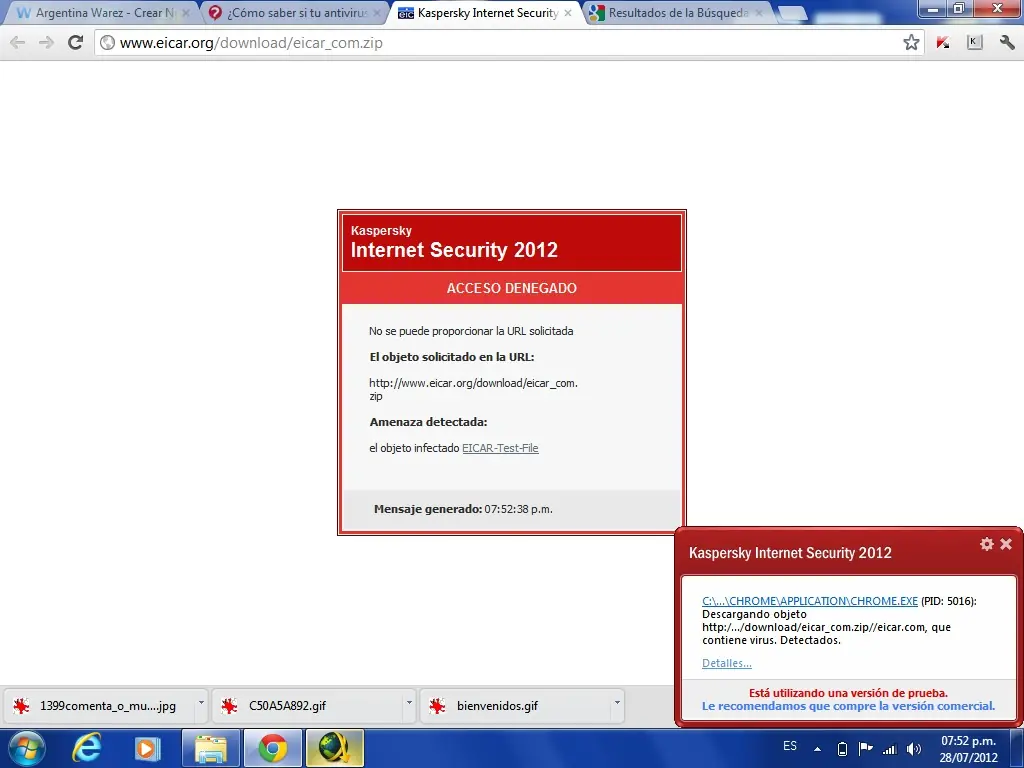
Task: Close the Argentina Warez tab
Action: click(x=186, y=13)
